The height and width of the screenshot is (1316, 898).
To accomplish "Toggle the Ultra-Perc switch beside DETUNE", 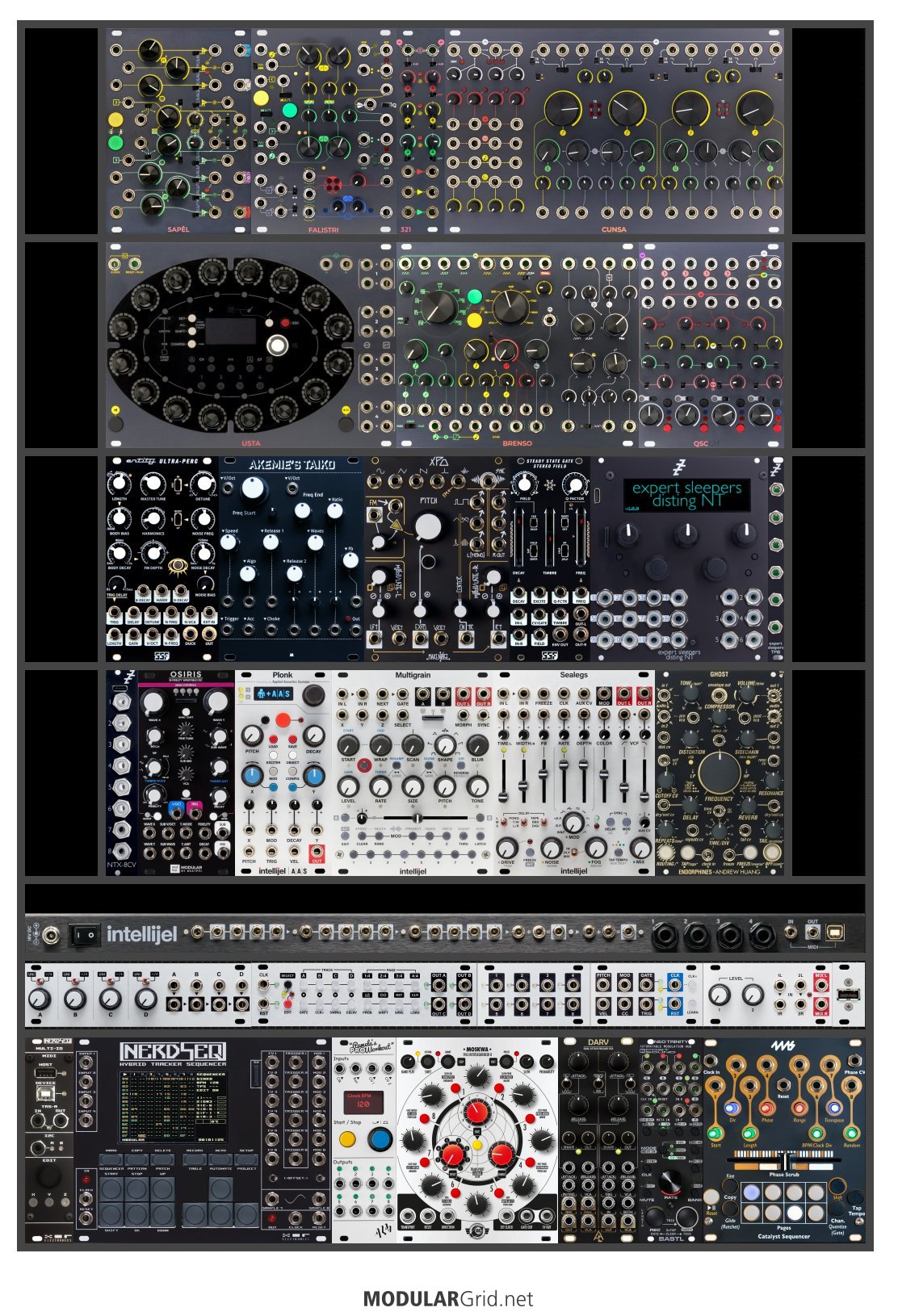I will 177,484.
